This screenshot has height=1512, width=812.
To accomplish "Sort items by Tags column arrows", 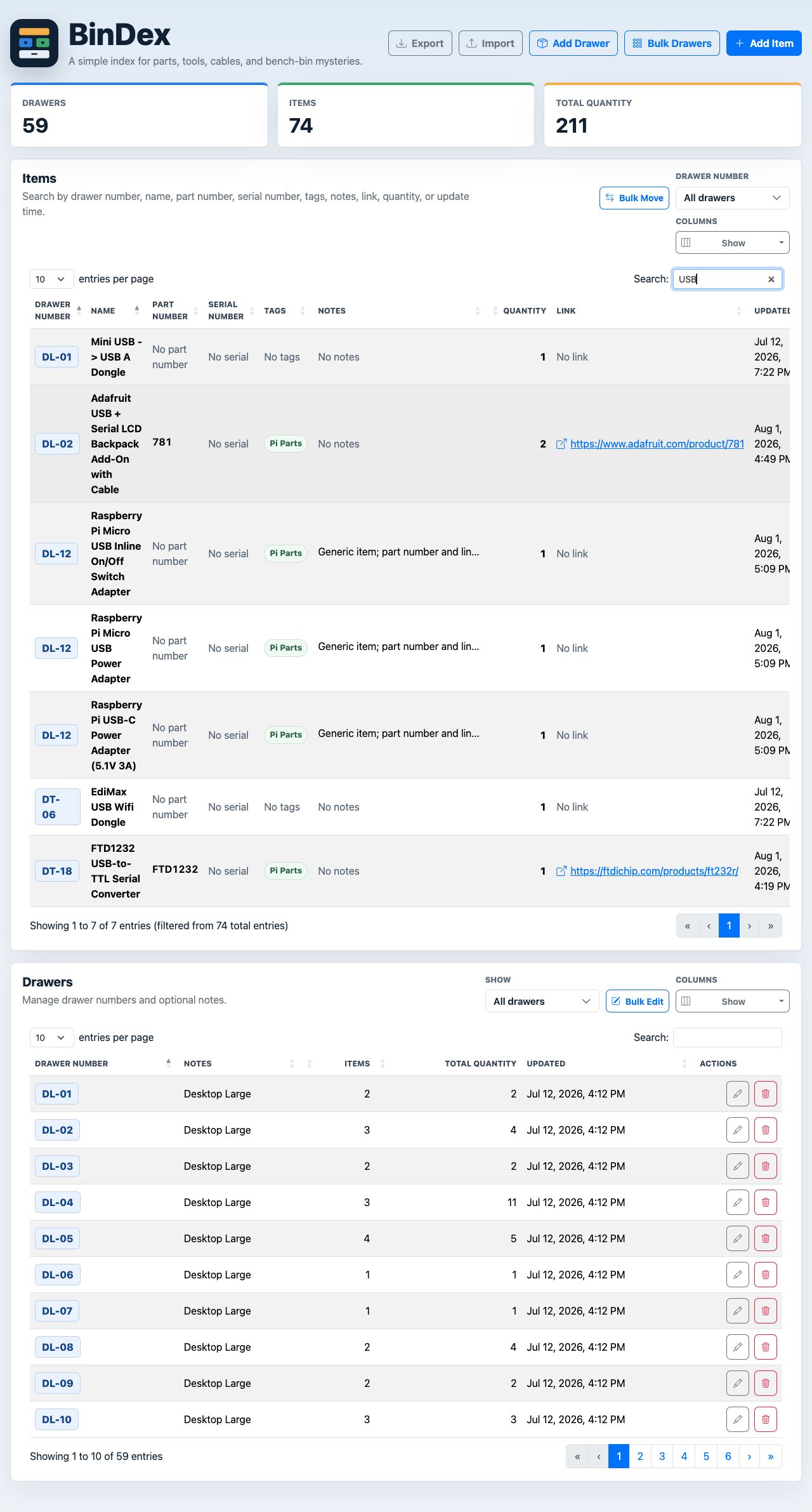I will coord(303,310).
